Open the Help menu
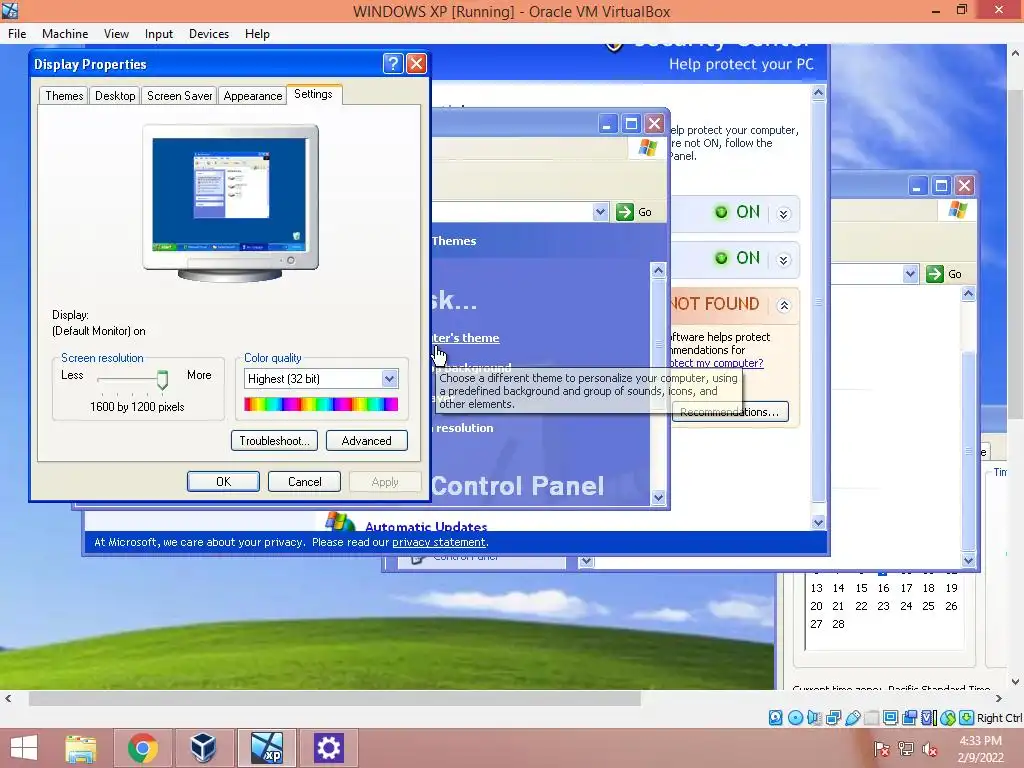 [257, 34]
